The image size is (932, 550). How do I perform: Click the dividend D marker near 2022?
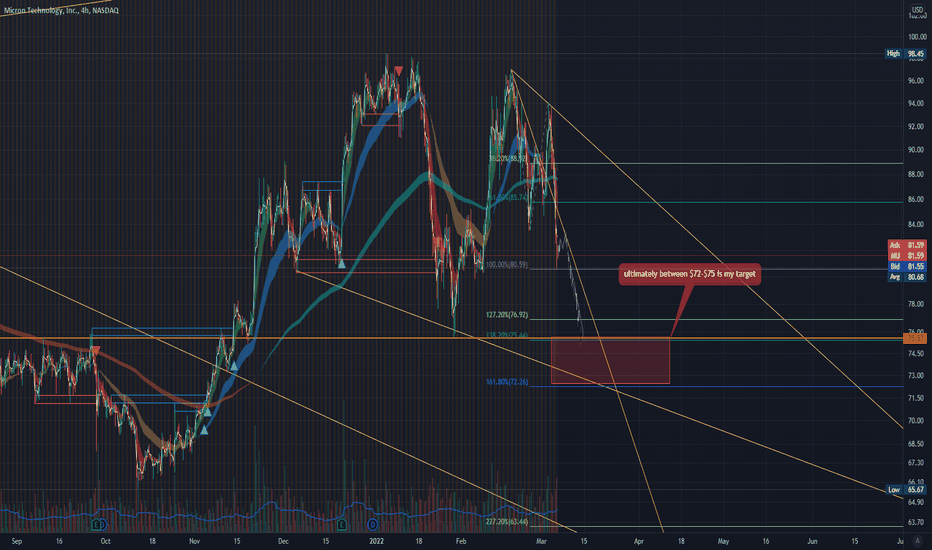coord(372,524)
